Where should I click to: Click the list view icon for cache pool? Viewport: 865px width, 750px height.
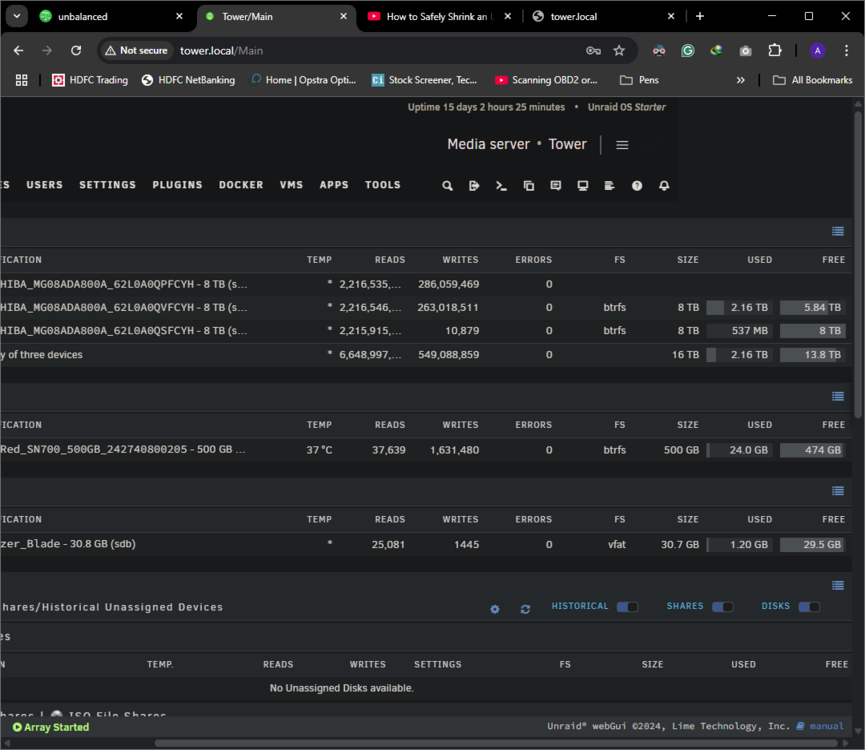click(x=837, y=397)
